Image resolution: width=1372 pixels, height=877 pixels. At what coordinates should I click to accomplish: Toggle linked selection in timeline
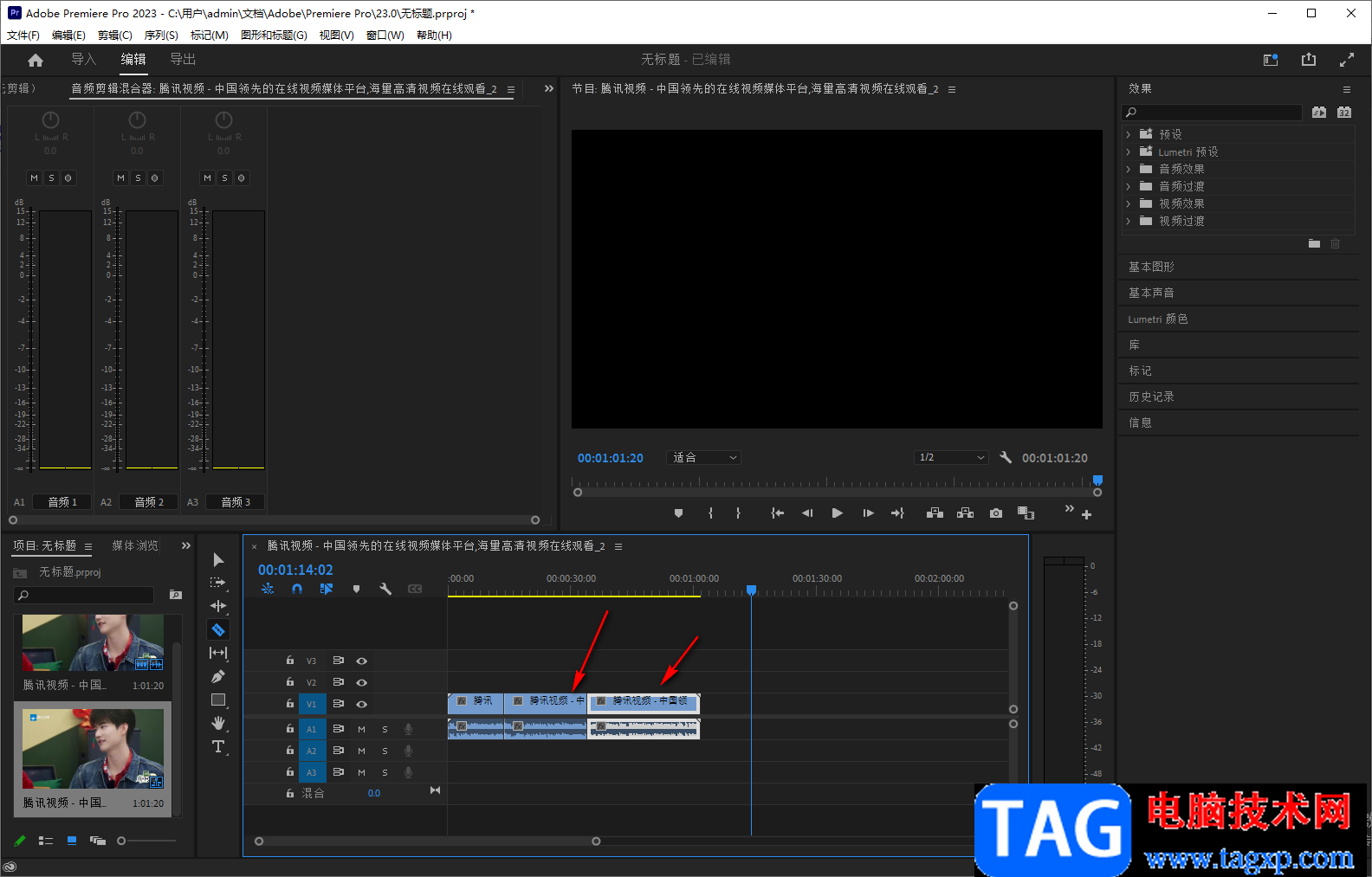(x=326, y=589)
